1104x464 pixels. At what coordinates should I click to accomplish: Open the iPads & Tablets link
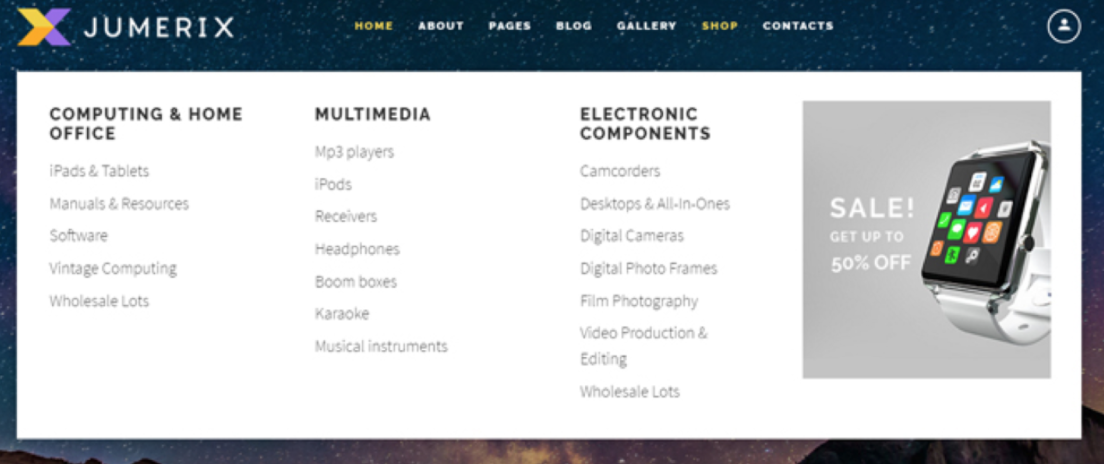[99, 171]
